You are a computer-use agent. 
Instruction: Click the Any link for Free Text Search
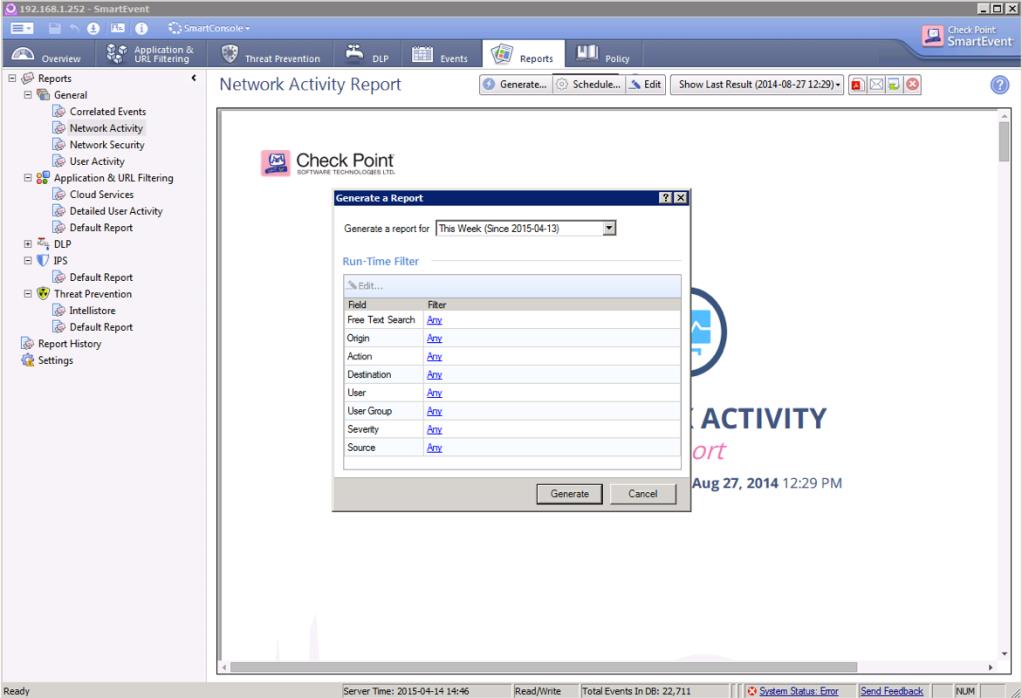[x=435, y=320]
